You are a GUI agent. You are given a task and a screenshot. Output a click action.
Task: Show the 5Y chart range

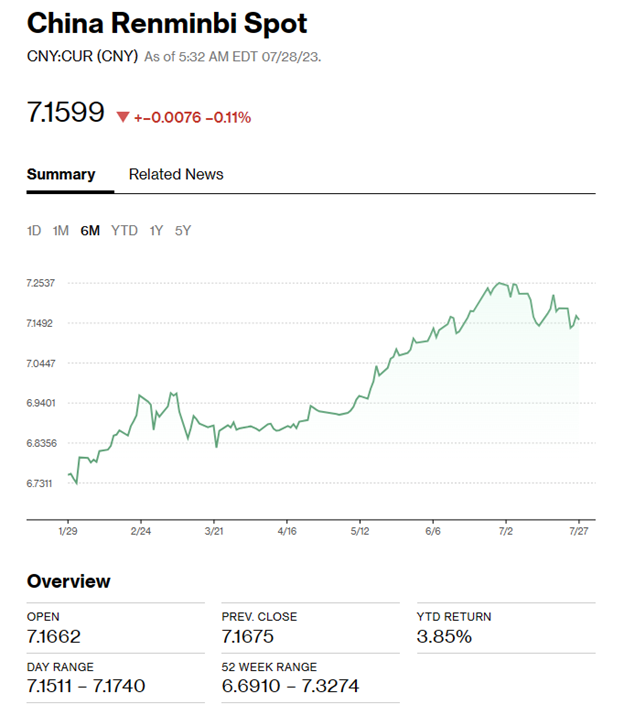[183, 231]
